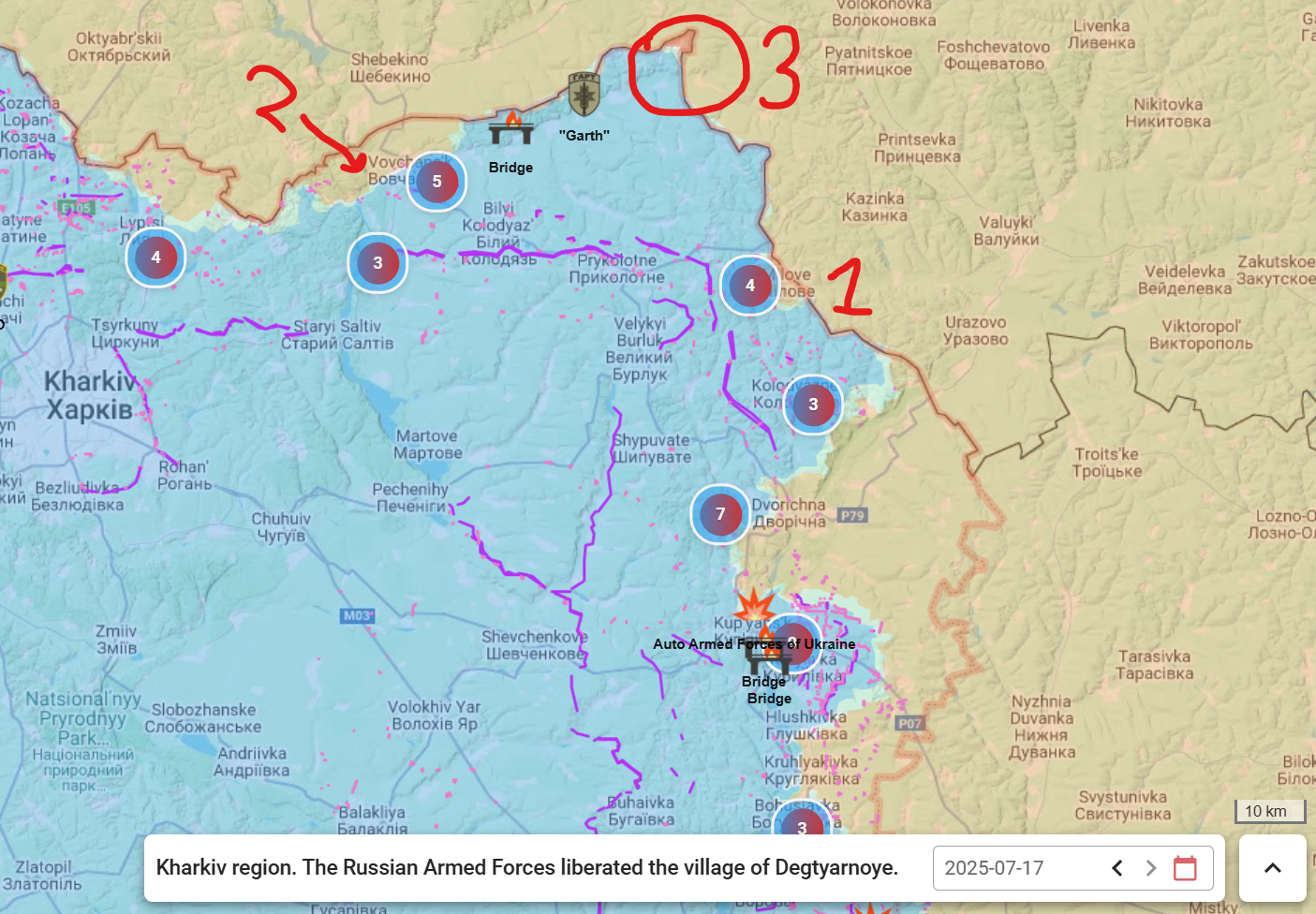Click the Valuyki town label
Image resolution: width=1316 pixels, height=914 pixels.
tap(1007, 230)
